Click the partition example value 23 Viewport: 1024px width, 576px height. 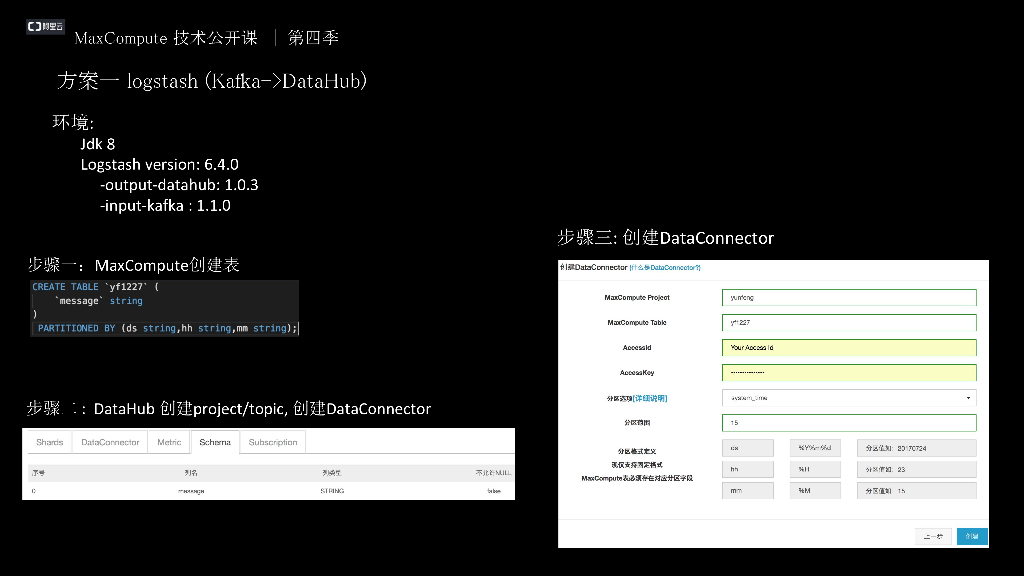(916, 469)
